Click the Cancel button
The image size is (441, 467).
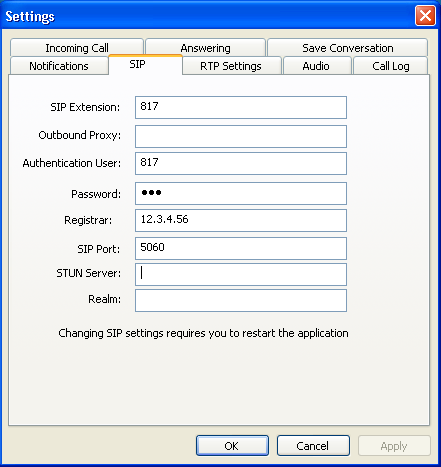(x=313, y=445)
